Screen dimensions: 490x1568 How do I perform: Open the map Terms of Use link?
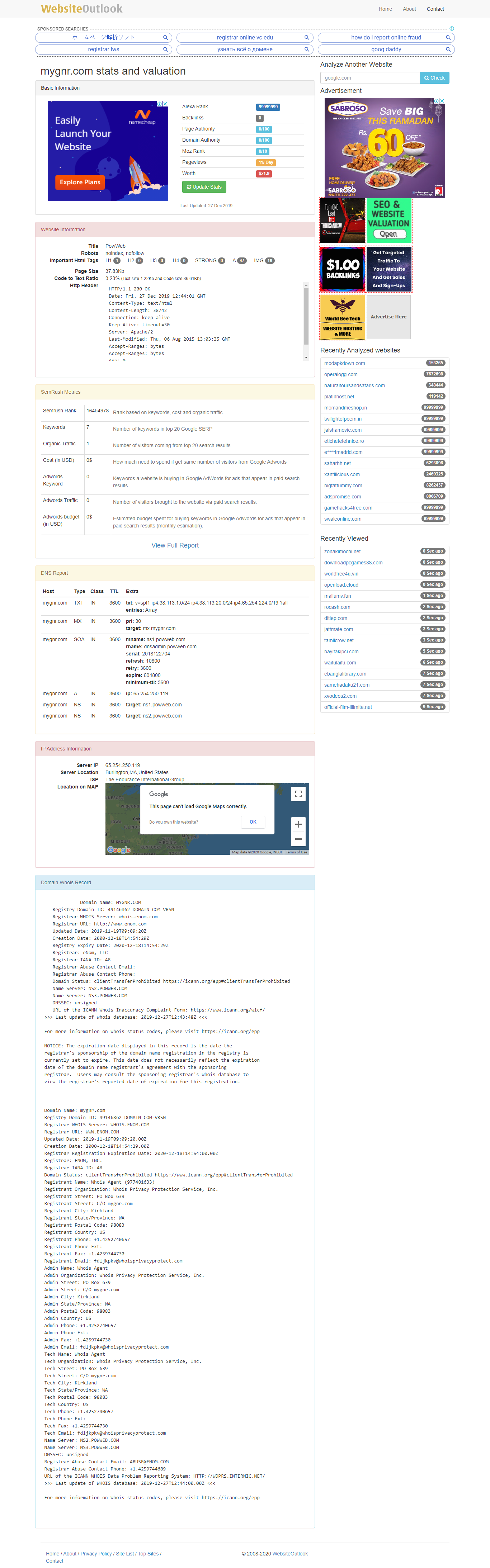(296, 852)
